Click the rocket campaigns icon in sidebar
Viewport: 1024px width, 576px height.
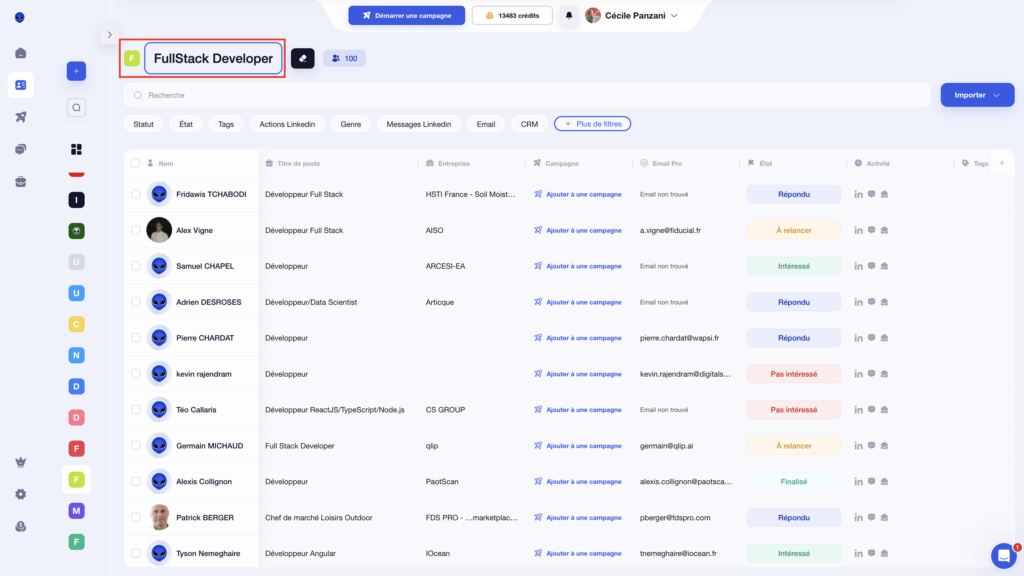pos(20,117)
